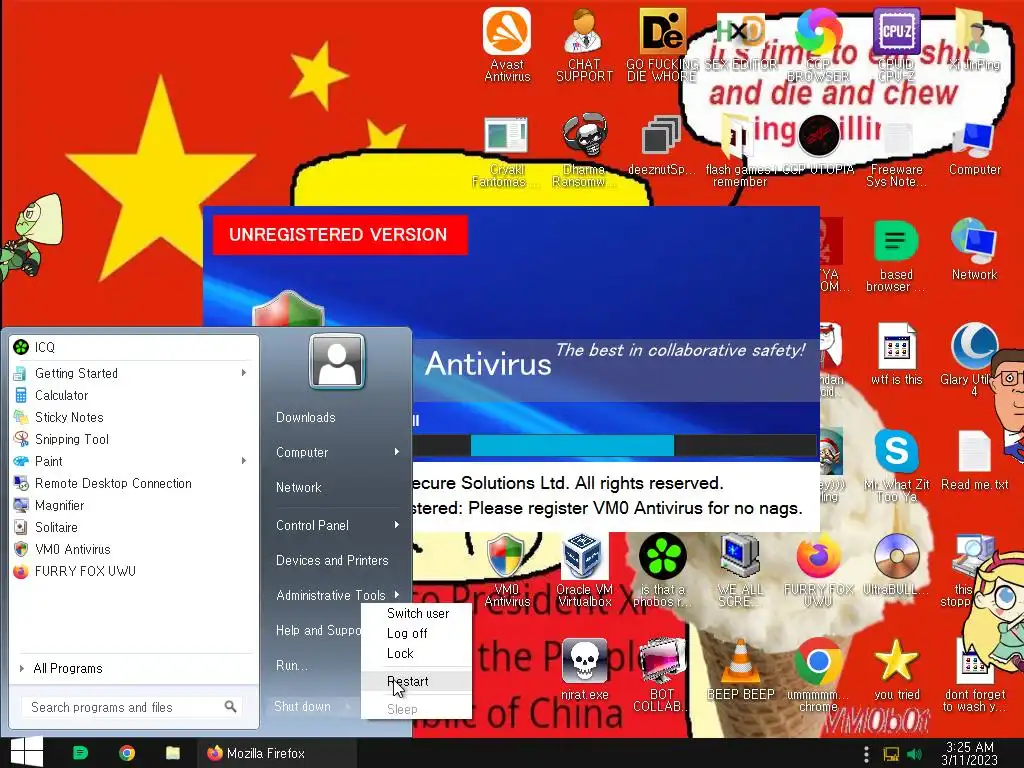The width and height of the screenshot is (1024, 768).
Task: Open the Oracle VM Virtualbox desktop icon
Action: click(584, 570)
